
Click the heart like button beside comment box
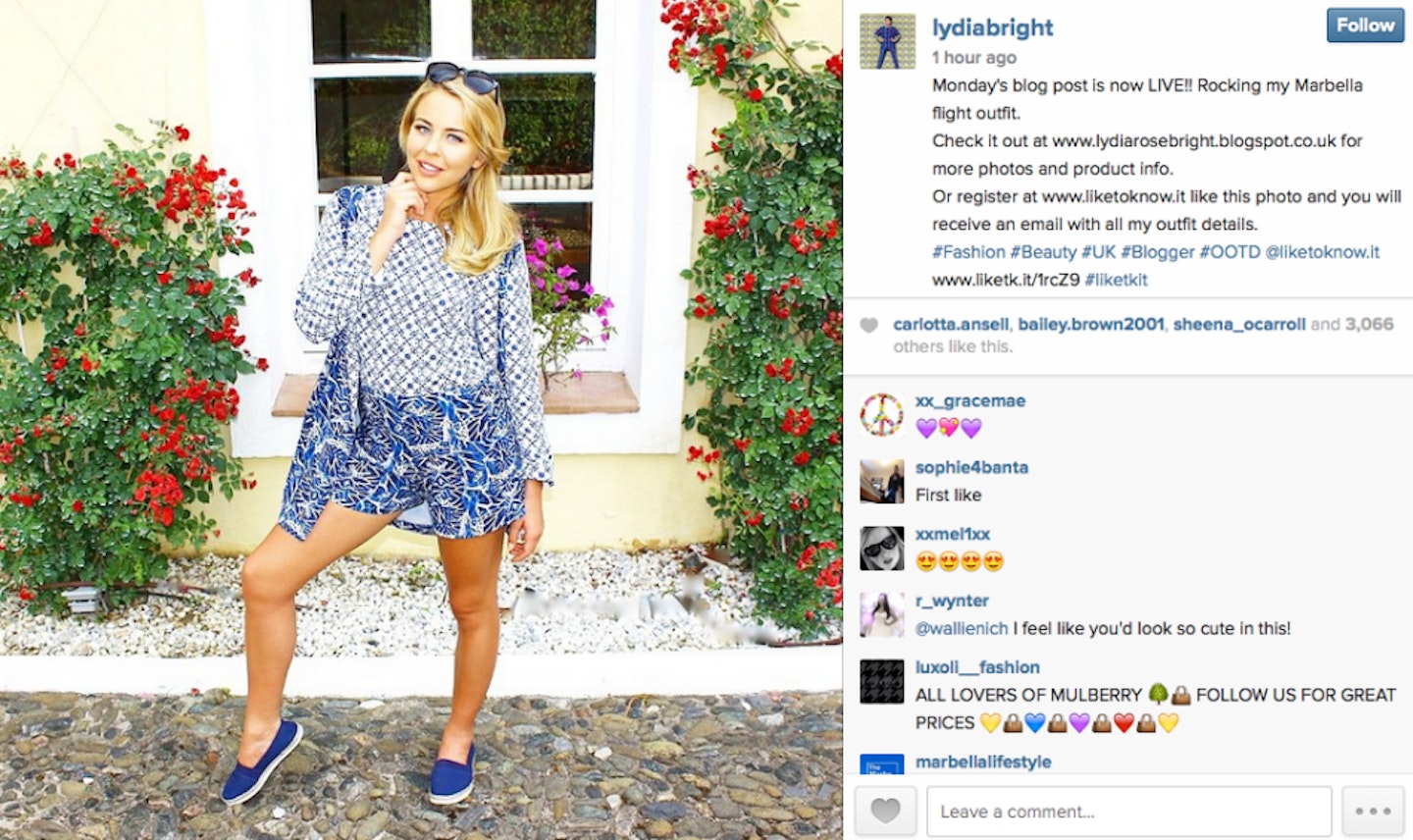click(x=885, y=811)
